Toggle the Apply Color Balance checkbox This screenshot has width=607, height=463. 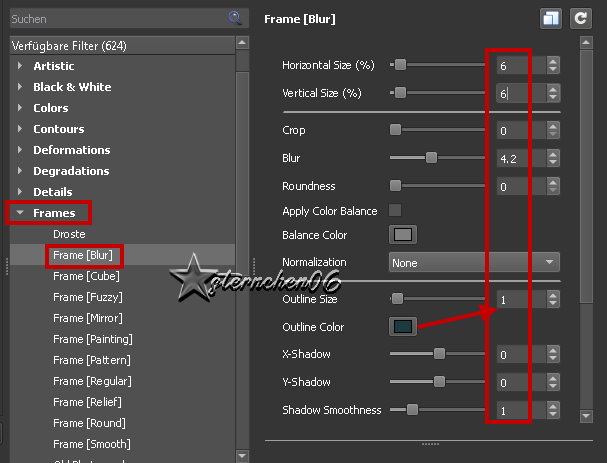tap(395, 211)
